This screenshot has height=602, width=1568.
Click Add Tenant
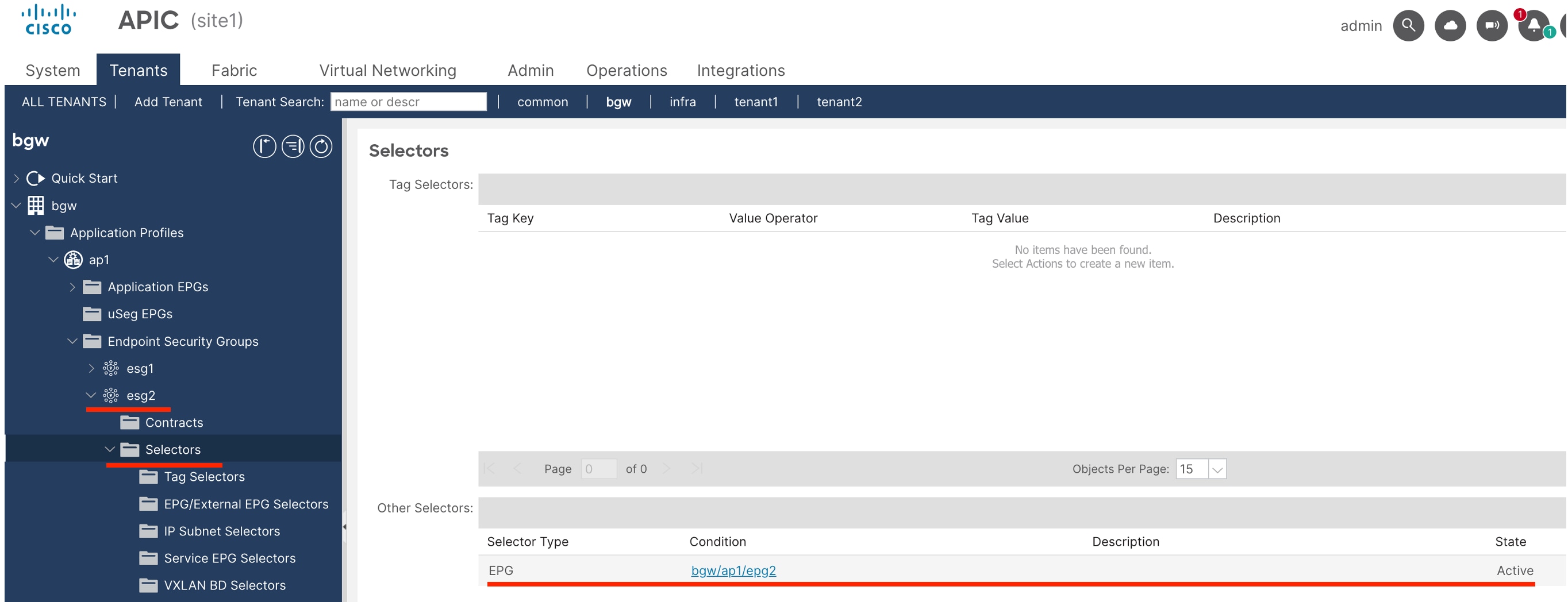click(x=168, y=102)
